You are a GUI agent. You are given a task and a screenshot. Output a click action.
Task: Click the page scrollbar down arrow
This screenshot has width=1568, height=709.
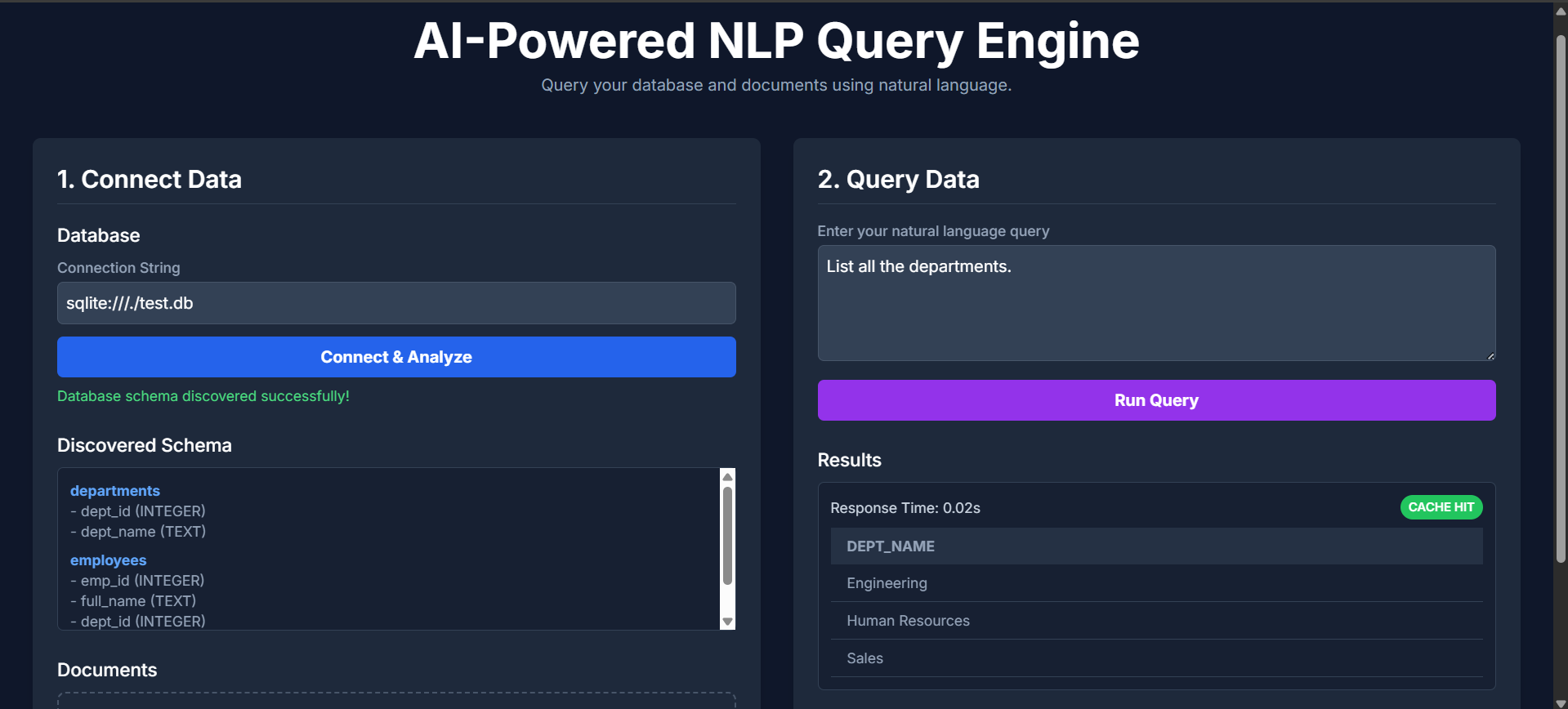coord(1561,702)
